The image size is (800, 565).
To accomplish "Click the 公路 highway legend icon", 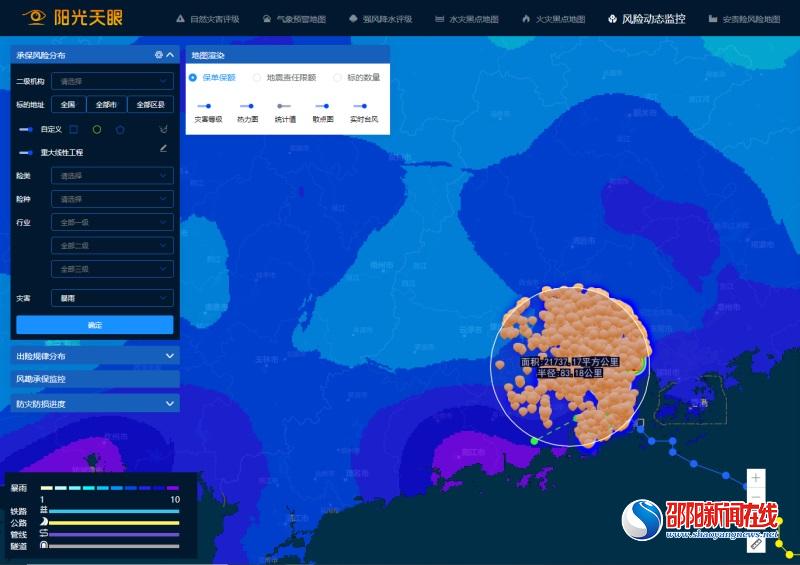I will point(44,522).
